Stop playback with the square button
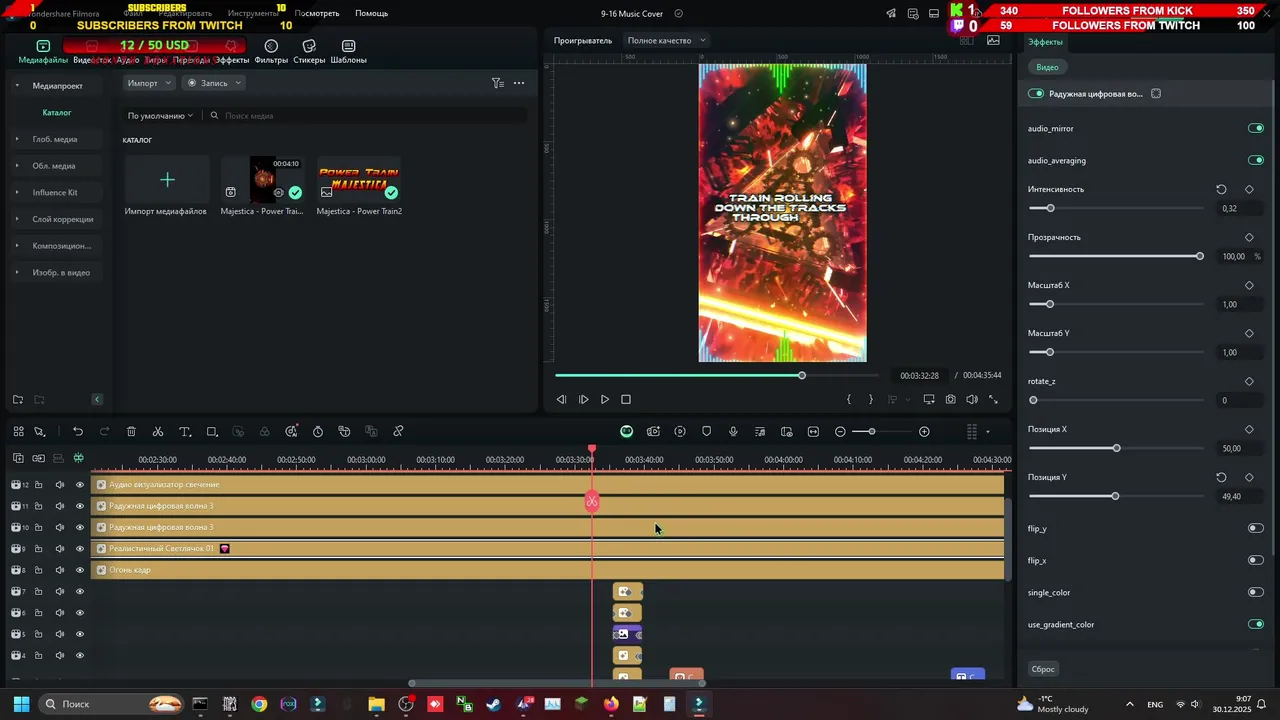The image size is (1280, 720). click(x=626, y=399)
